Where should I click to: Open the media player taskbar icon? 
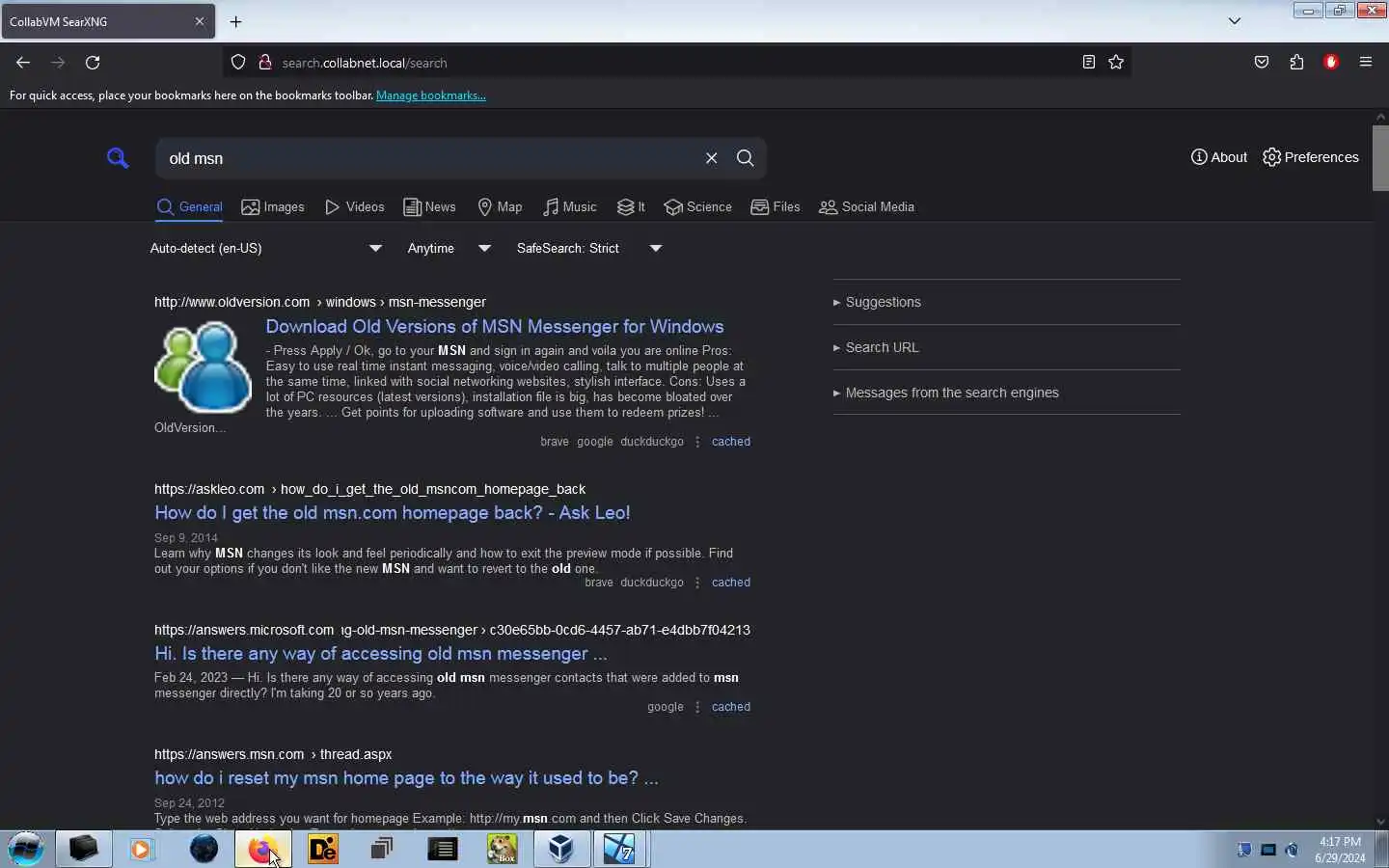(143, 850)
